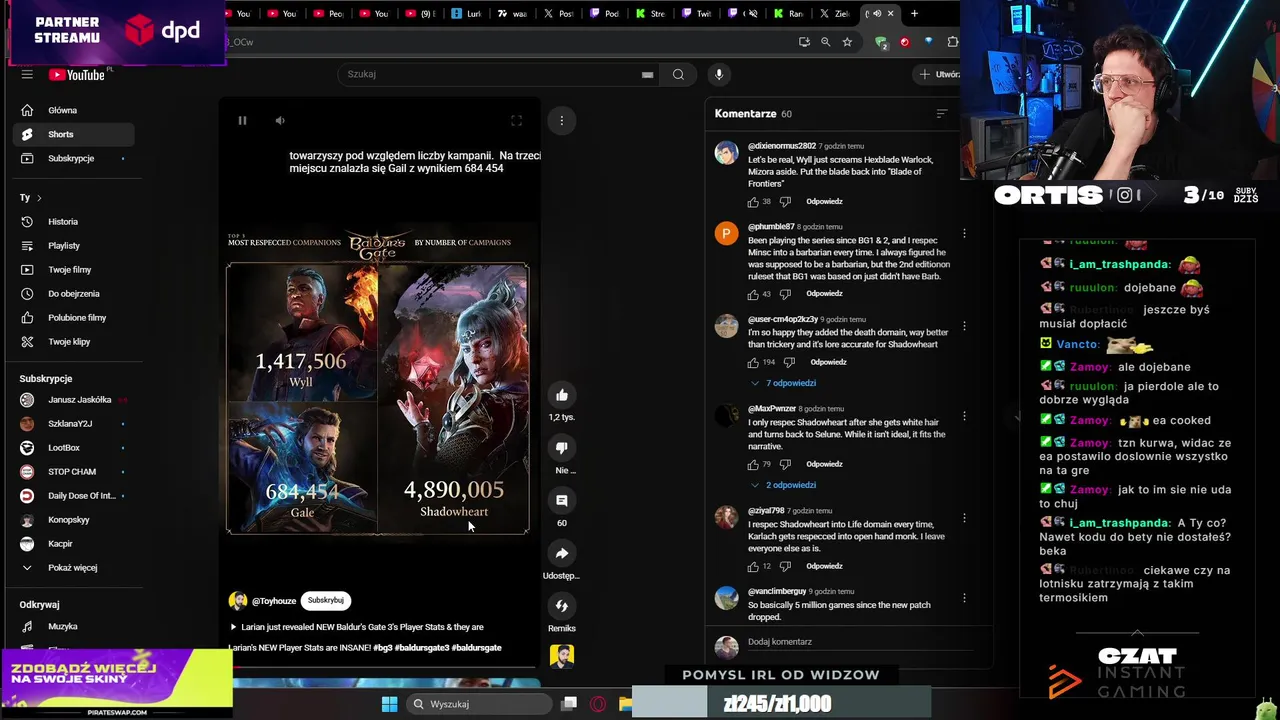Switch to the Ziel X browser tab
This screenshot has width=1280, height=720.
pyautogui.click(x=835, y=14)
